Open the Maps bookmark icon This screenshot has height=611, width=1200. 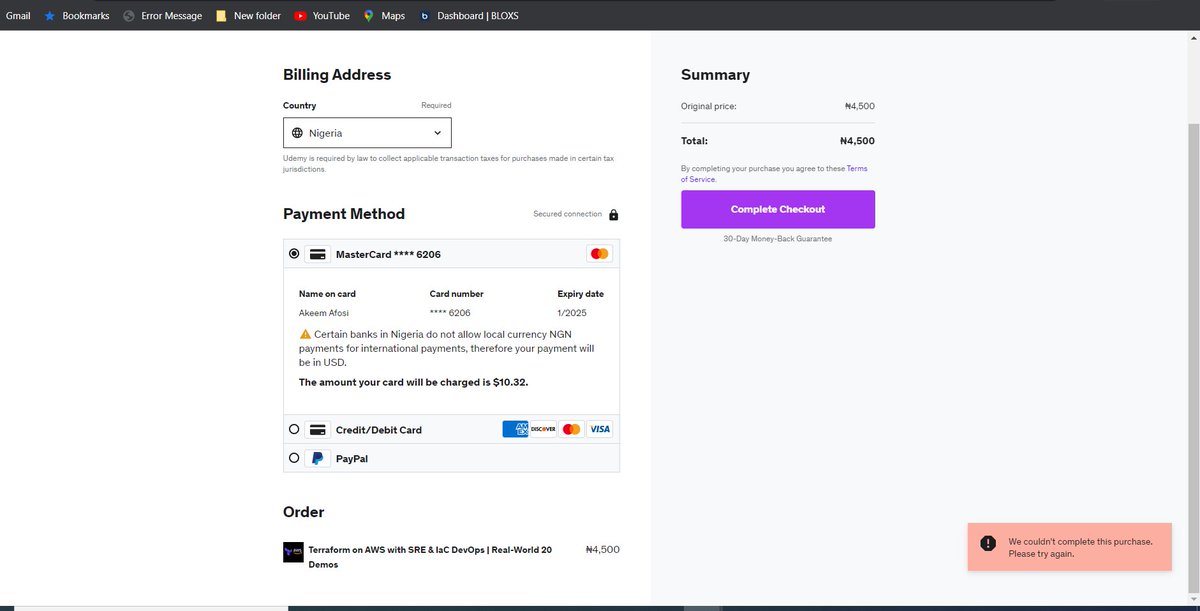369,16
